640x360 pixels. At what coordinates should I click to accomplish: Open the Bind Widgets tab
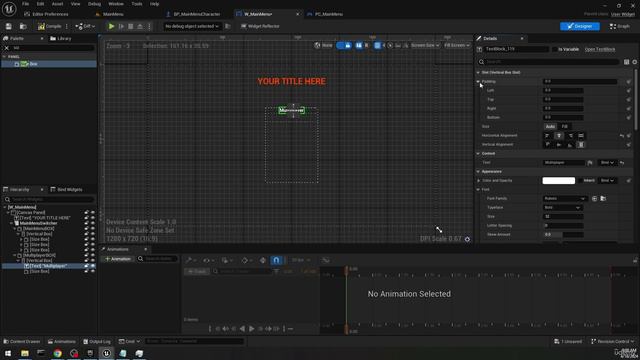(x=67, y=189)
